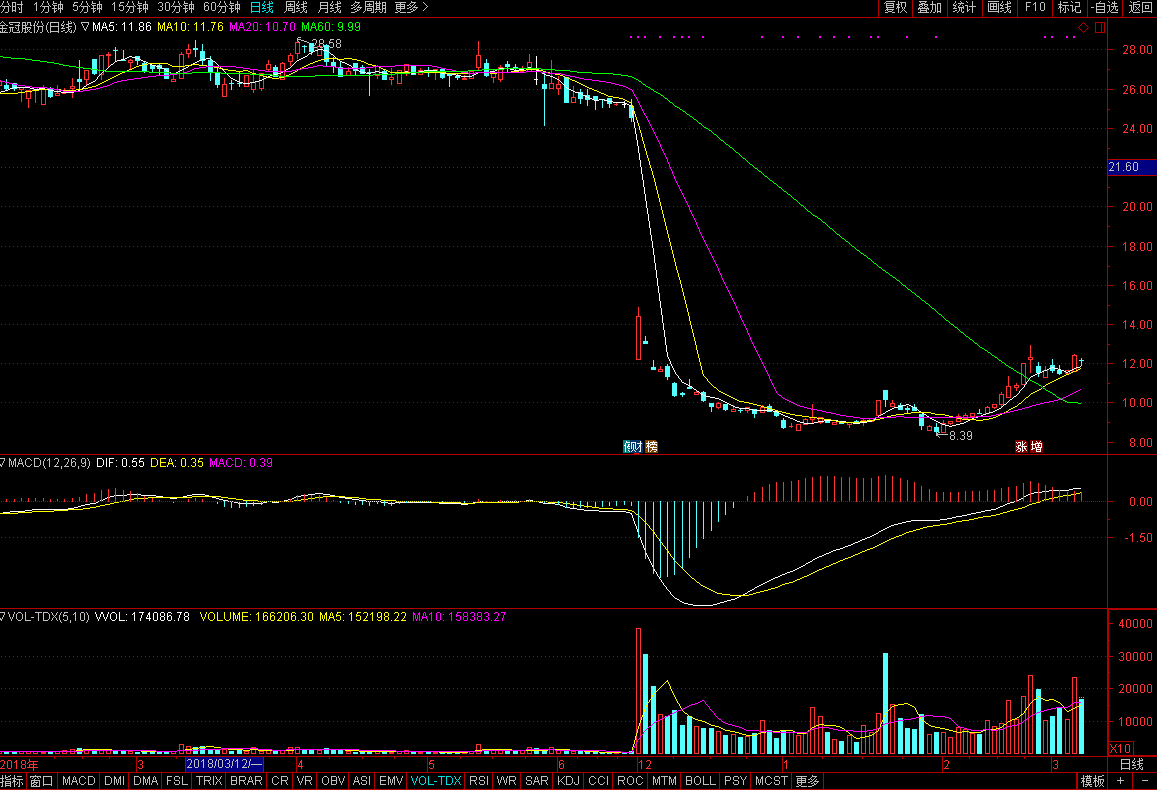Expand the VOL-TDX panel dropdown triangle
This screenshot has height=790, width=1157.
click(x=4, y=617)
